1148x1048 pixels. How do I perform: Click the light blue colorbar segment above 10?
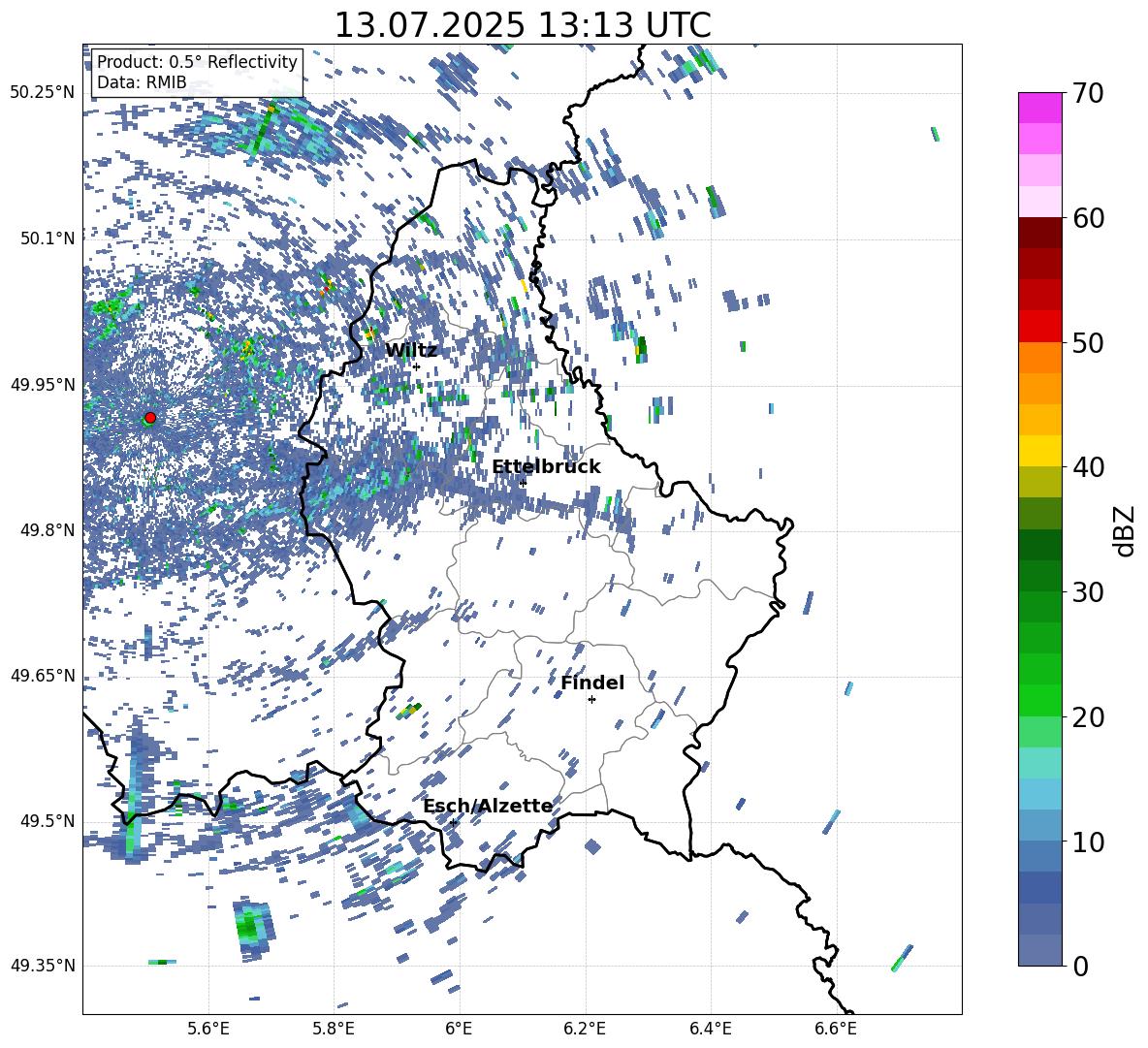(x=1039, y=794)
